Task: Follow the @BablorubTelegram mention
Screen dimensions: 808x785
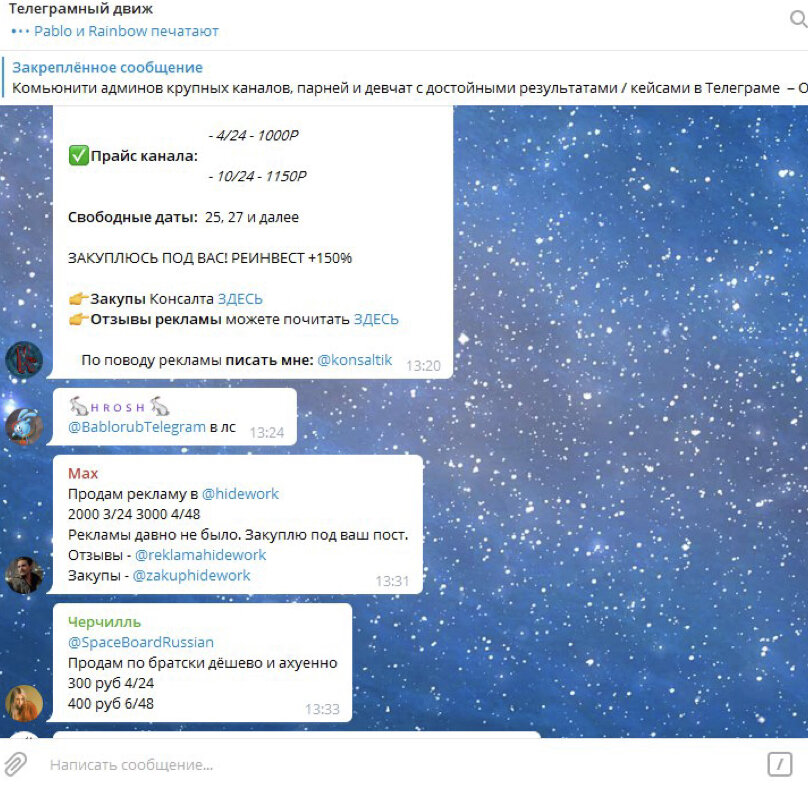Action: (x=137, y=427)
